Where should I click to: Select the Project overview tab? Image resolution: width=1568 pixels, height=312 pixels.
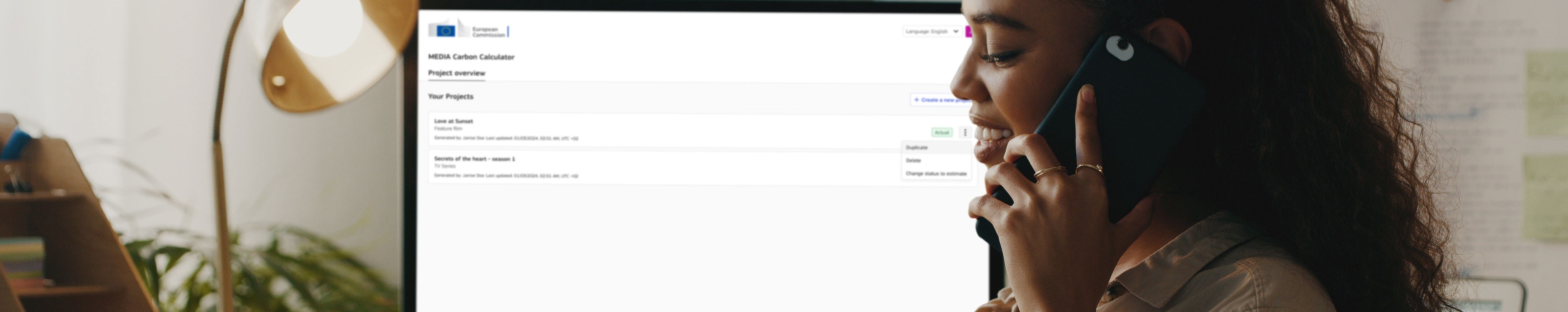coord(456,73)
